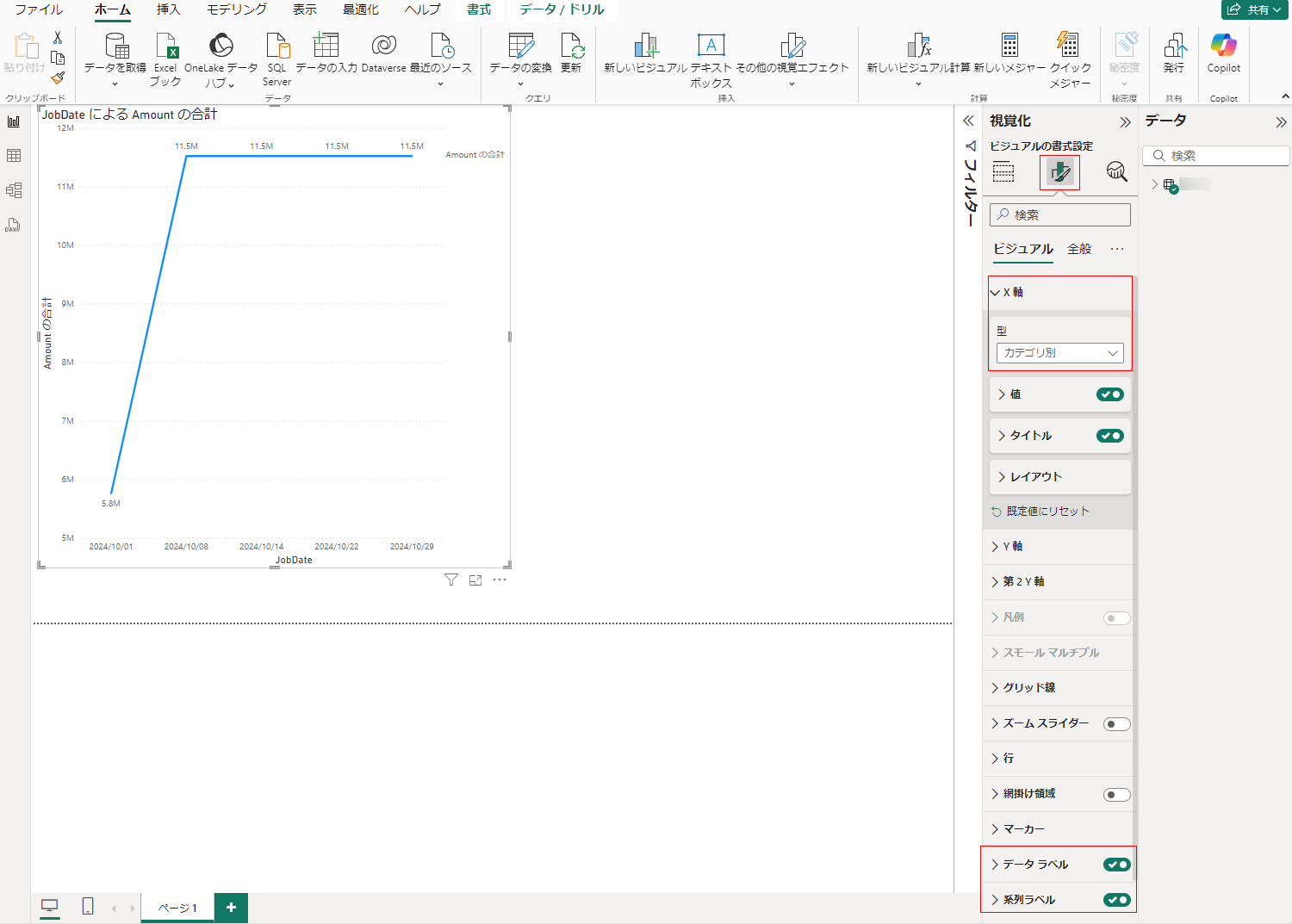Image resolution: width=1292 pixels, height=924 pixels.
Task: Open the 型 カテゴリ別 dropdown
Action: (x=1059, y=353)
